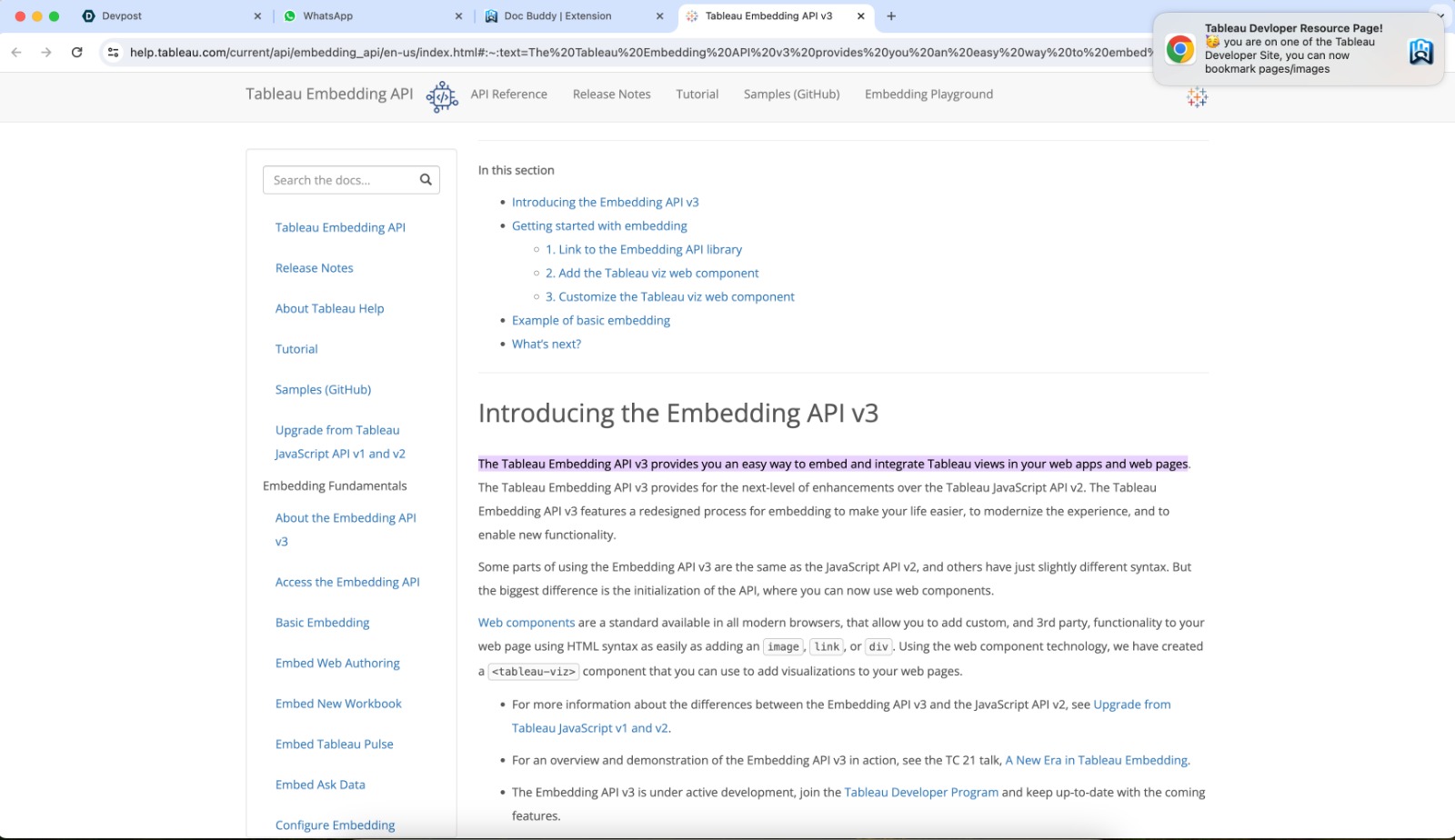Open Upgrade from Tableau JavaScript v1 and v2 link
This screenshot has height=840, width=1455.
pos(841,716)
